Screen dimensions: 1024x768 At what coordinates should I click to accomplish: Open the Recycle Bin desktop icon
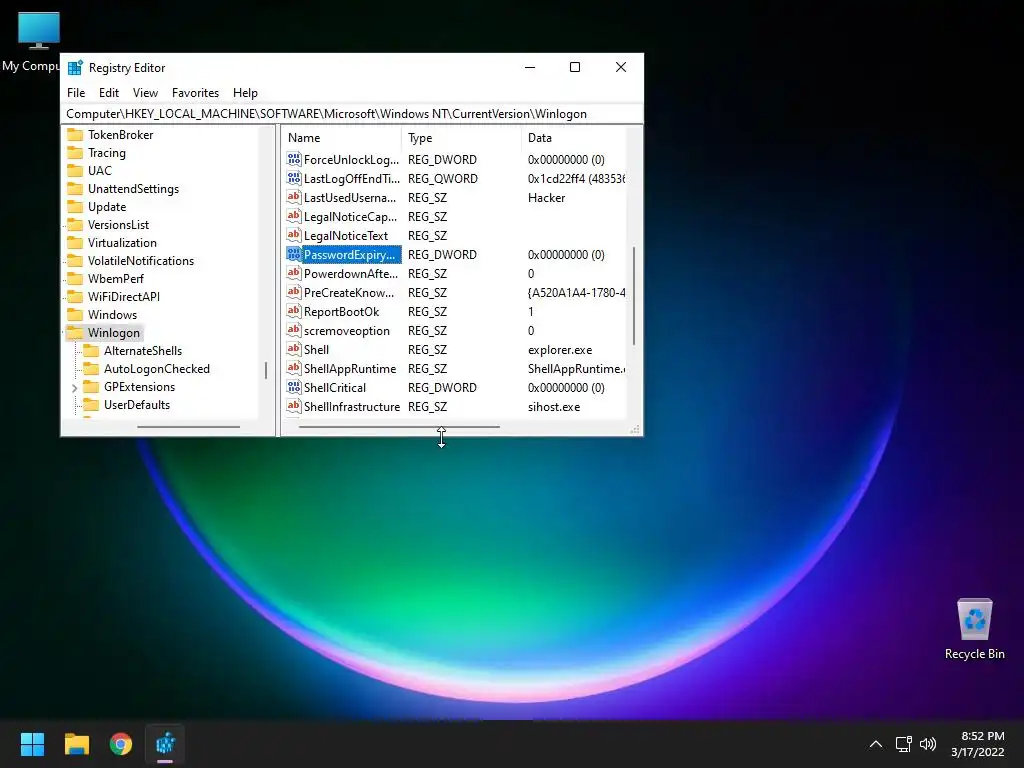pos(974,629)
